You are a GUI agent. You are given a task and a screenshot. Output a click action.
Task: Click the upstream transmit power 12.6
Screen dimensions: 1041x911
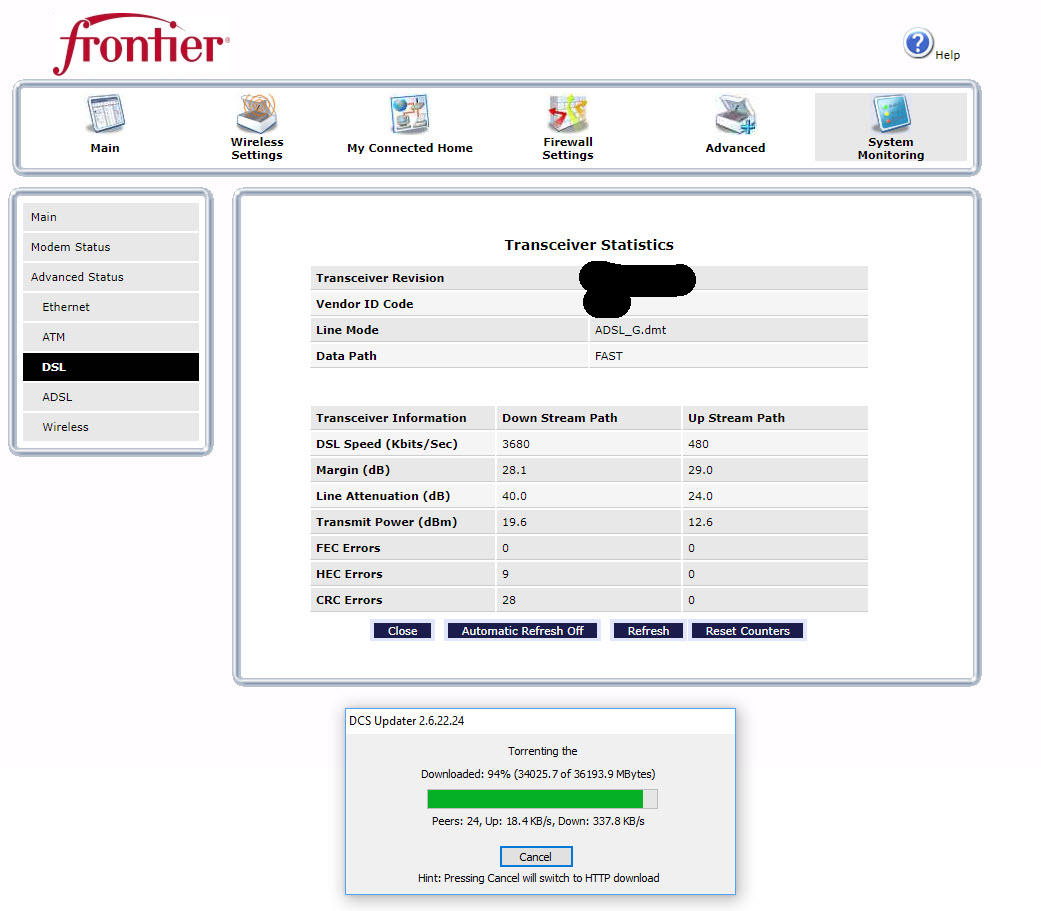(x=700, y=522)
